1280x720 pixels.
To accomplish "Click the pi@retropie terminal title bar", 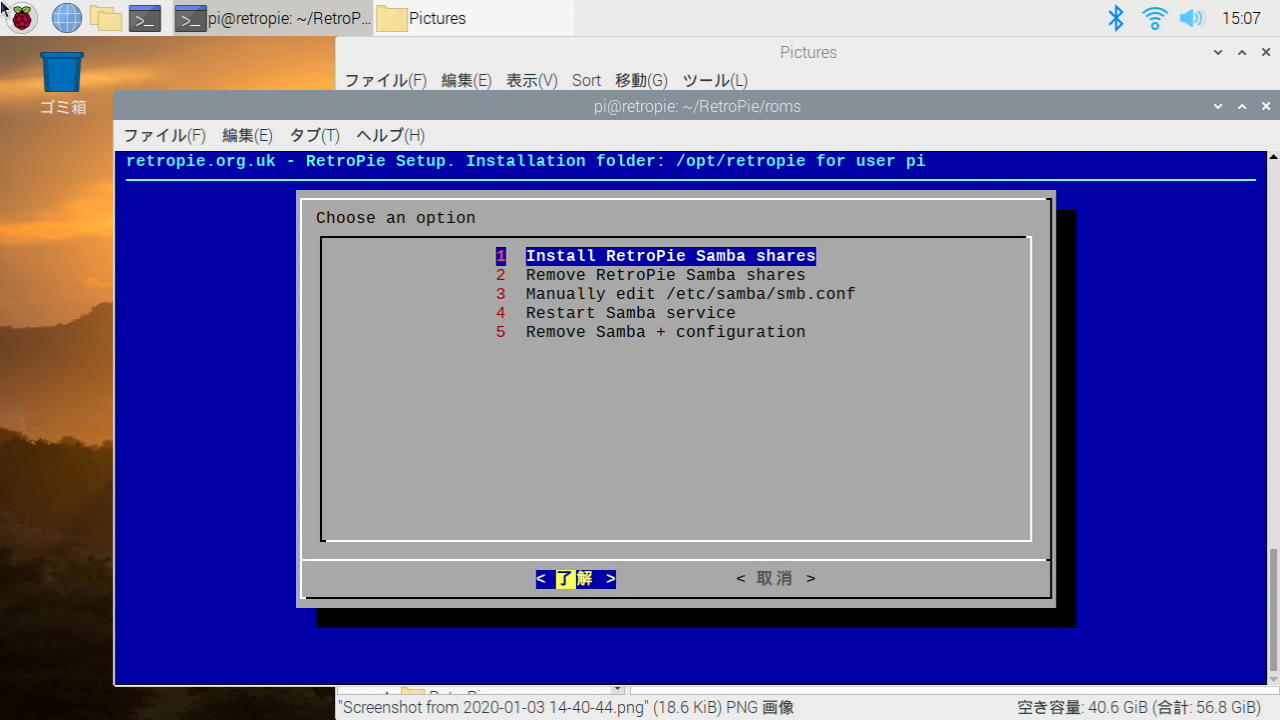I will click(696, 106).
